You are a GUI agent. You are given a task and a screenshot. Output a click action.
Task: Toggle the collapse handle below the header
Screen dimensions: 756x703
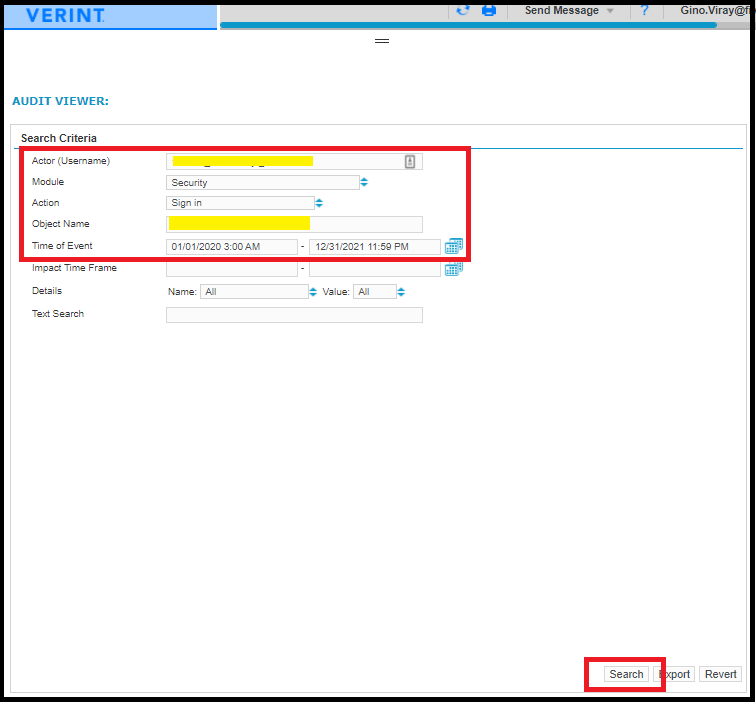[382, 41]
